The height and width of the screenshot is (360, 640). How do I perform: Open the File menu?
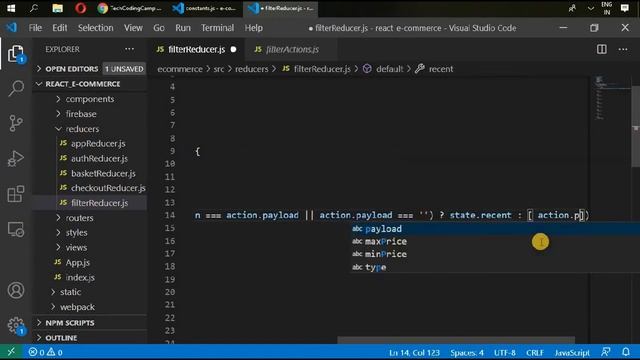35,28
